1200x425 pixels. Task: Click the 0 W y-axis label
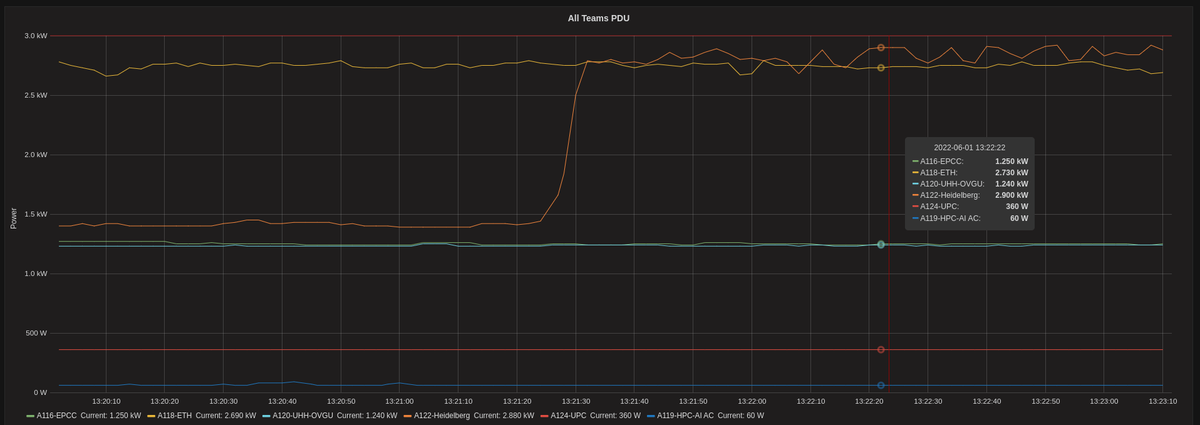40,392
